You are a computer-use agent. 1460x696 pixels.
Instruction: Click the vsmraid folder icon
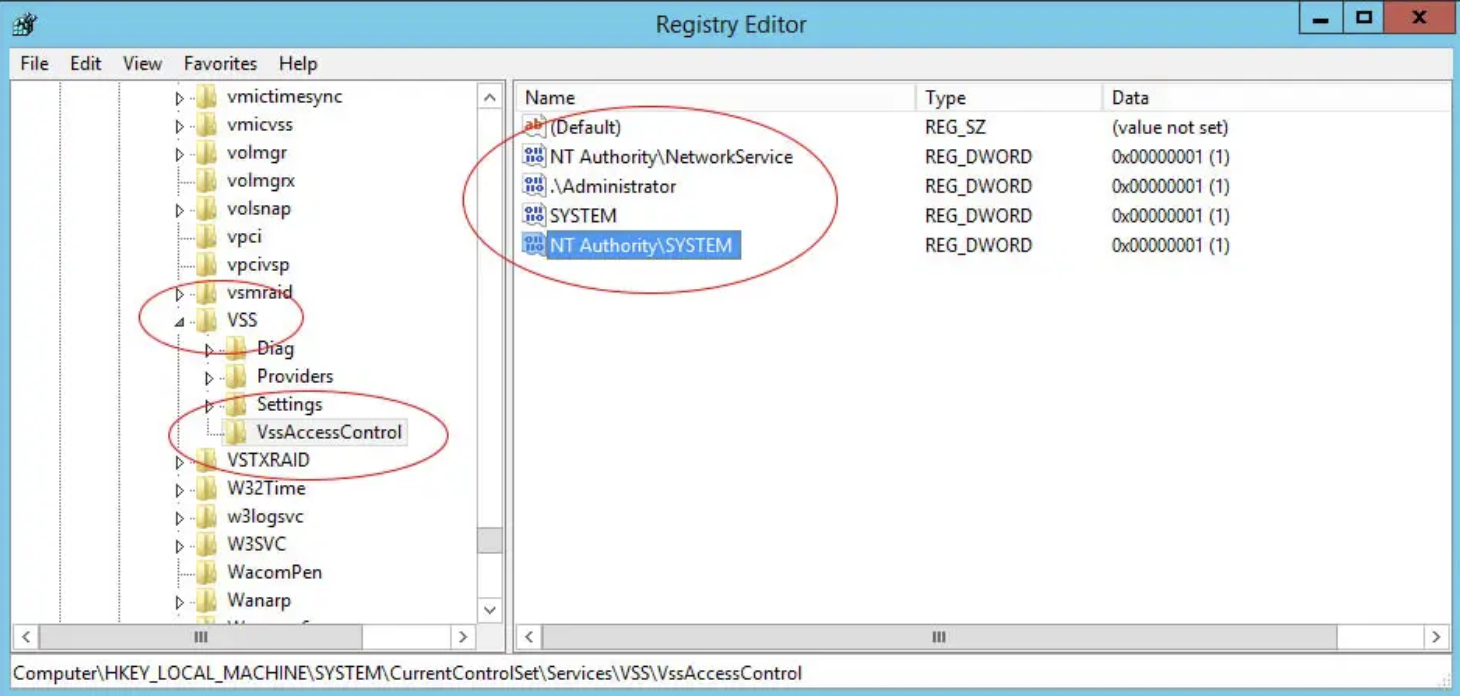click(207, 293)
